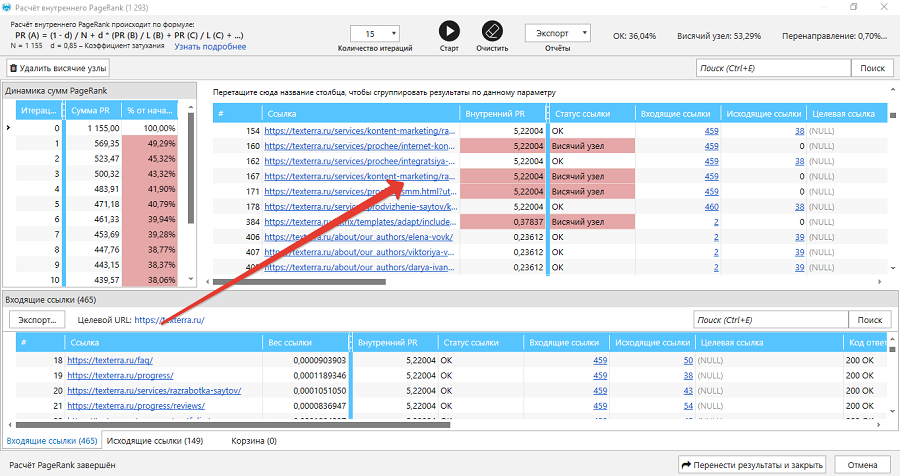Click the Очистить eraser icon
This screenshot has width=900, height=476.
[492, 30]
